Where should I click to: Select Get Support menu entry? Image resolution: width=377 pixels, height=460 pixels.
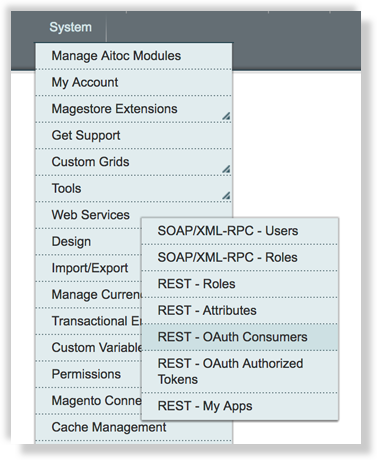coord(134,135)
